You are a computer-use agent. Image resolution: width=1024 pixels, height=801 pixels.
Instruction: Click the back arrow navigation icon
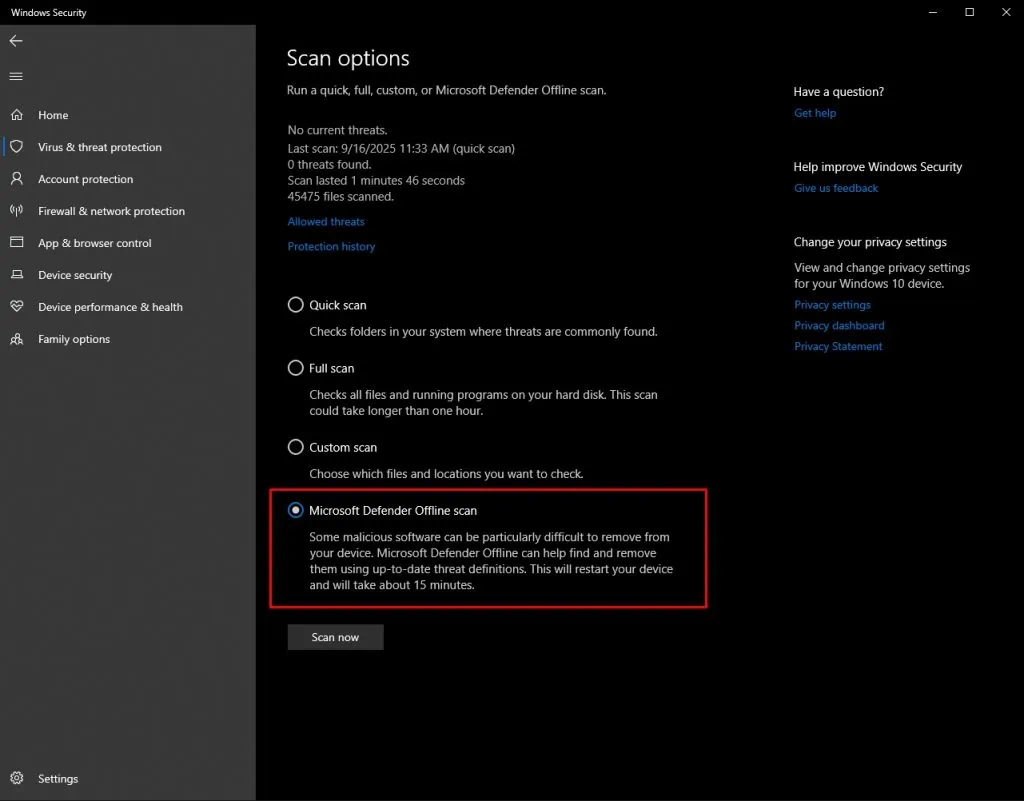(16, 41)
